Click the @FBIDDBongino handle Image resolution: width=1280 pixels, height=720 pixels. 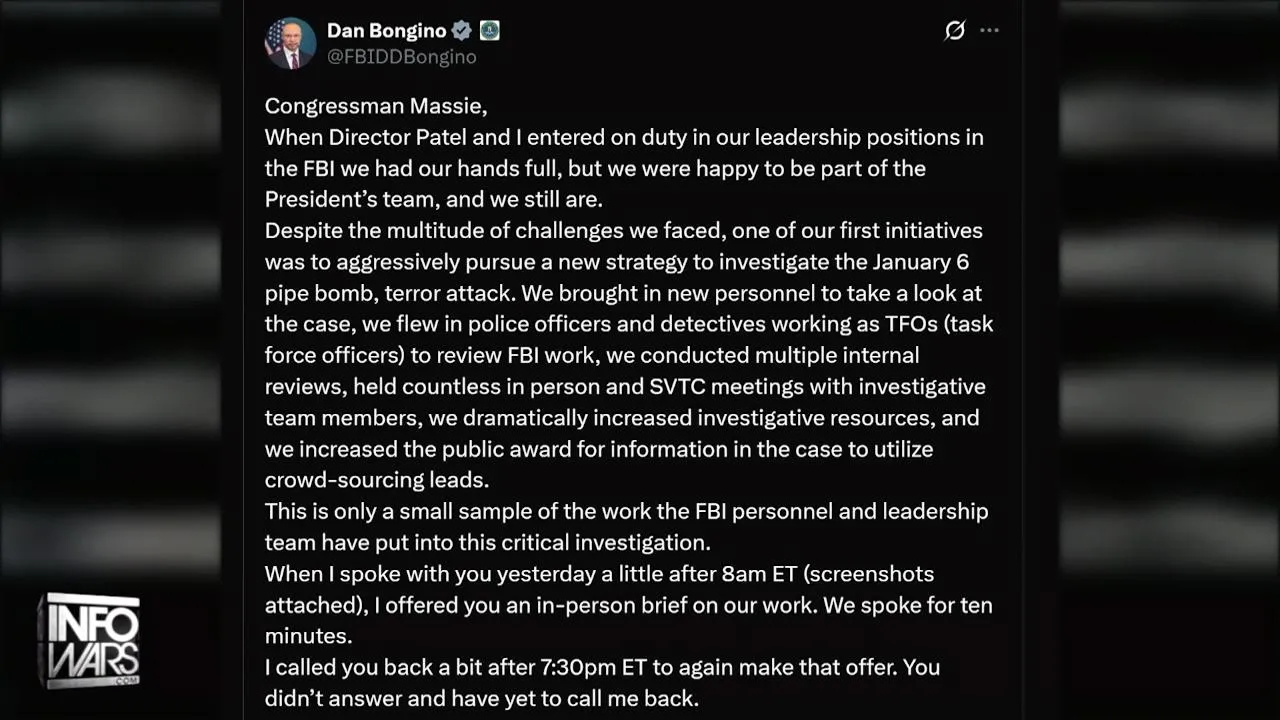[x=401, y=57]
